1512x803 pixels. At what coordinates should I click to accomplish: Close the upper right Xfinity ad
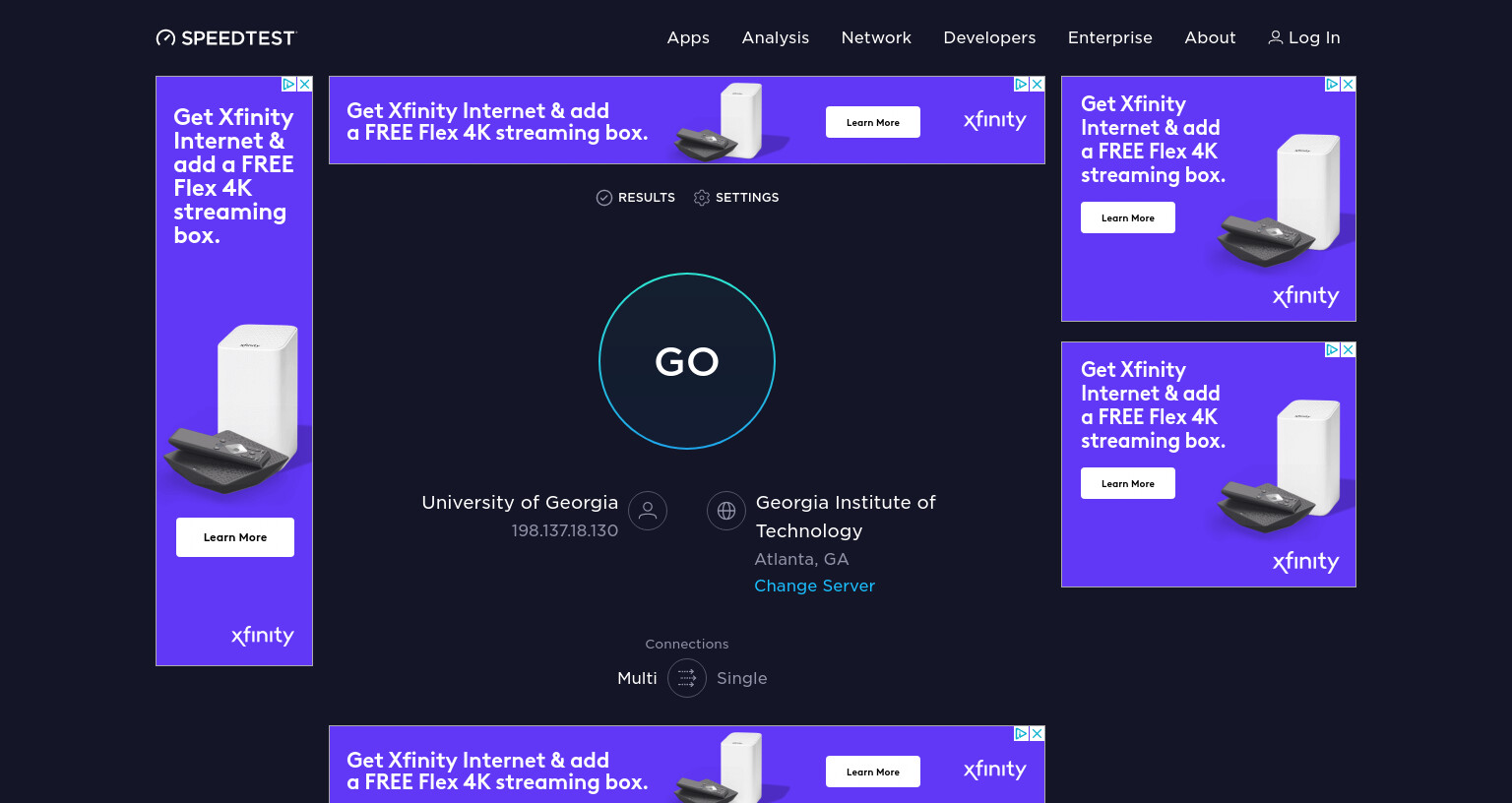[1349, 85]
